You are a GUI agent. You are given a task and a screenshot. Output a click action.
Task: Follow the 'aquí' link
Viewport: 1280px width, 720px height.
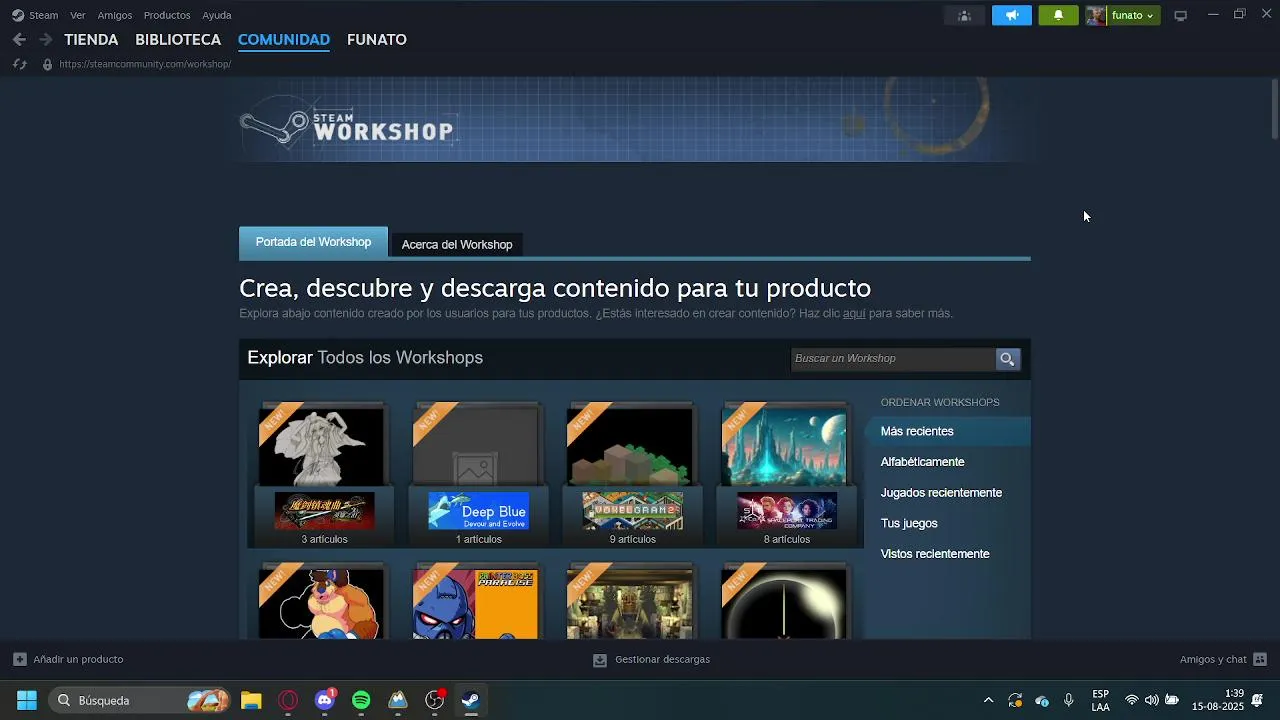coord(854,313)
